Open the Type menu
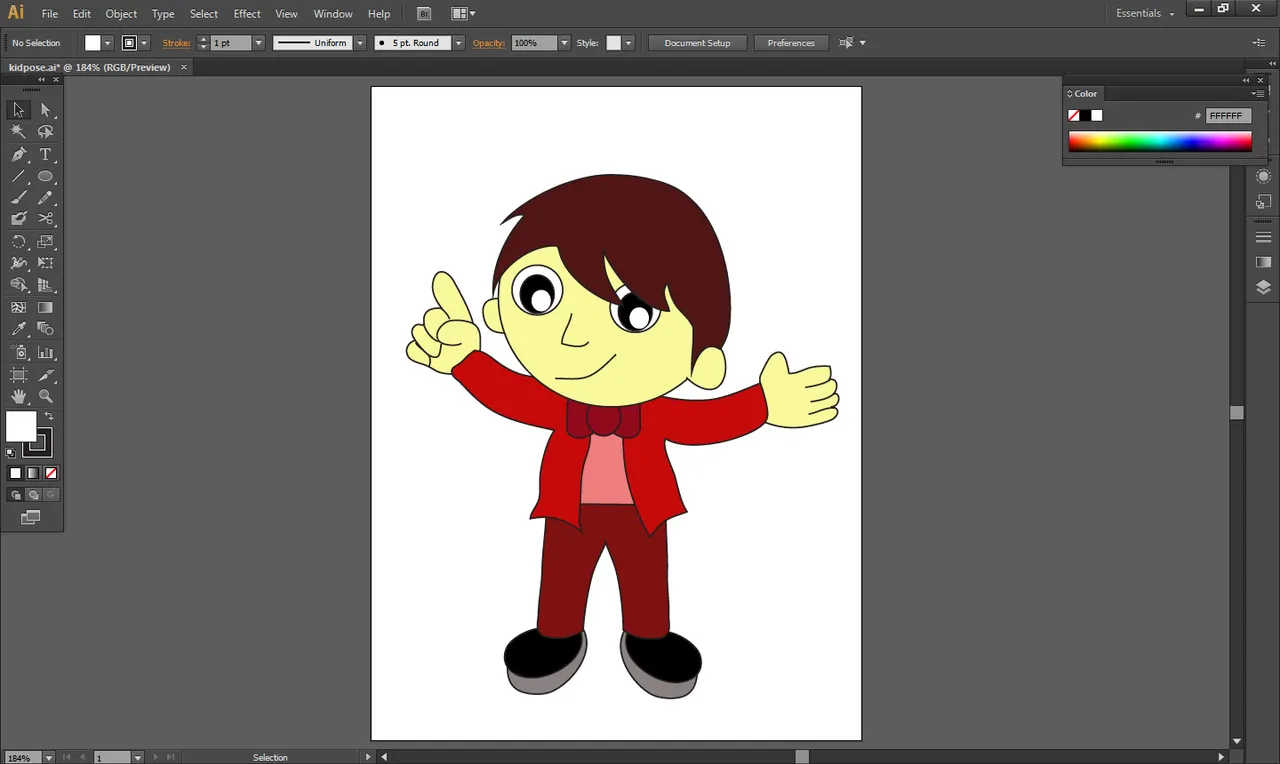The width and height of the screenshot is (1280, 764). (x=163, y=14)
